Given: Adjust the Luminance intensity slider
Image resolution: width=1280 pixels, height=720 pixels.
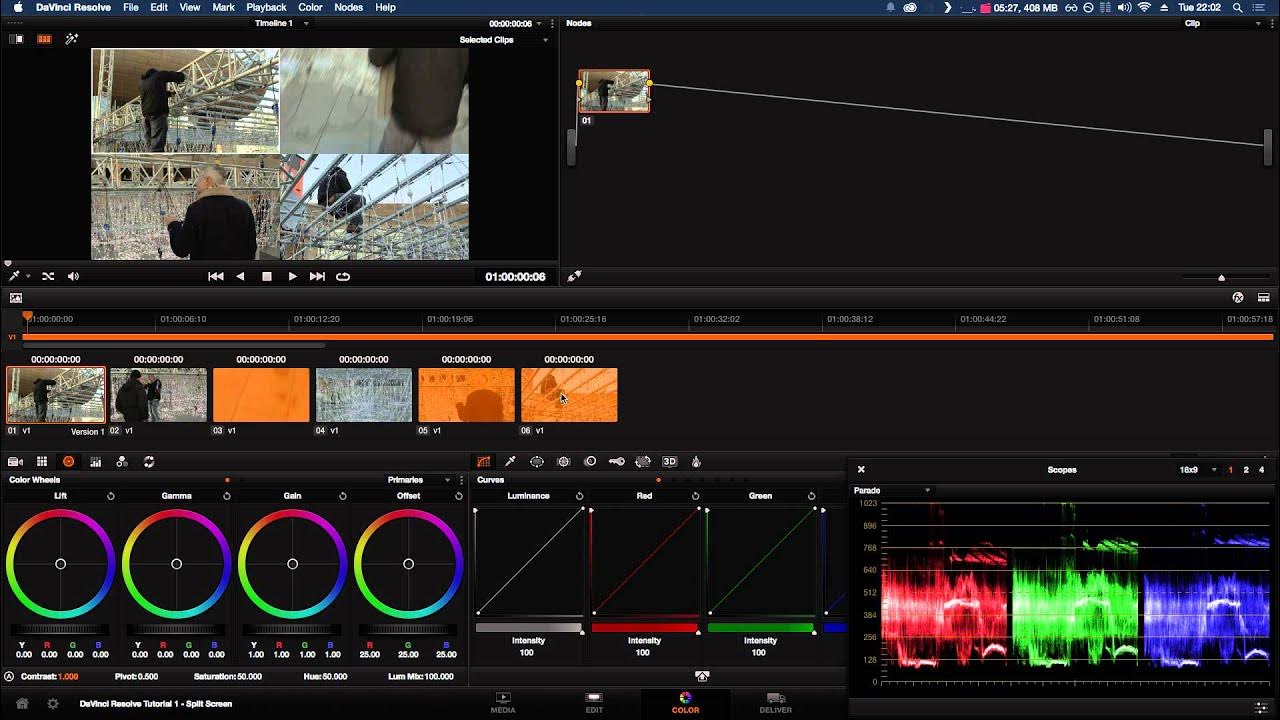Looking at the screenshot, I should pos(529,628).
